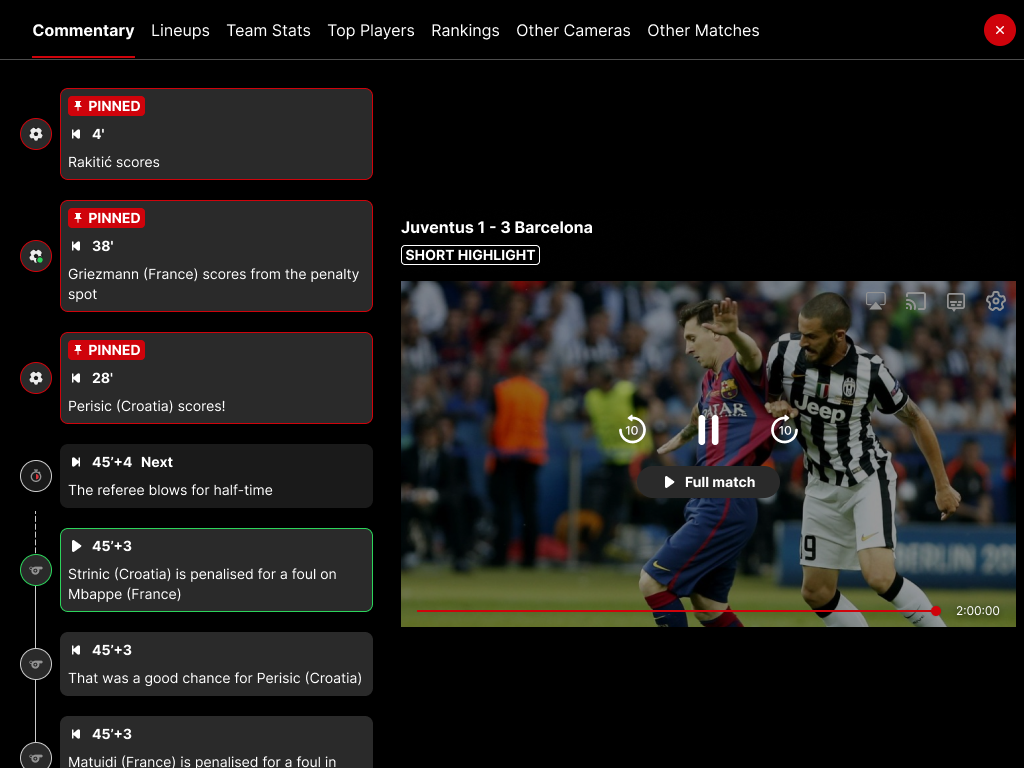Jump back to 45'+3 Perisic good chance
Viewport: 1024px width, 768px height.
pyautogui.click(x=76, y=650)
